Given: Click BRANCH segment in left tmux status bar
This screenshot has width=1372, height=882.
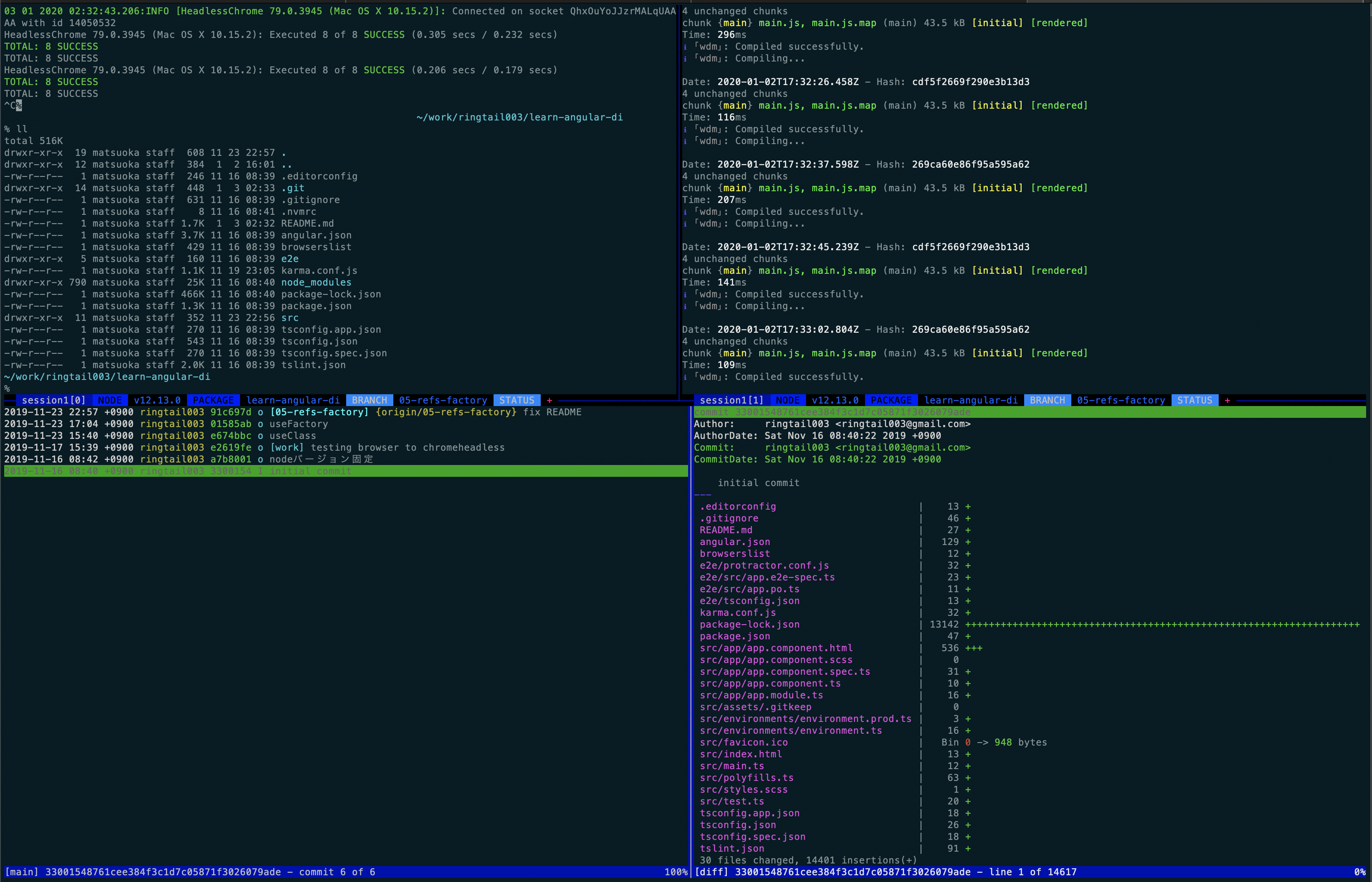Looking at the screenshot, I should click(369, 400).
